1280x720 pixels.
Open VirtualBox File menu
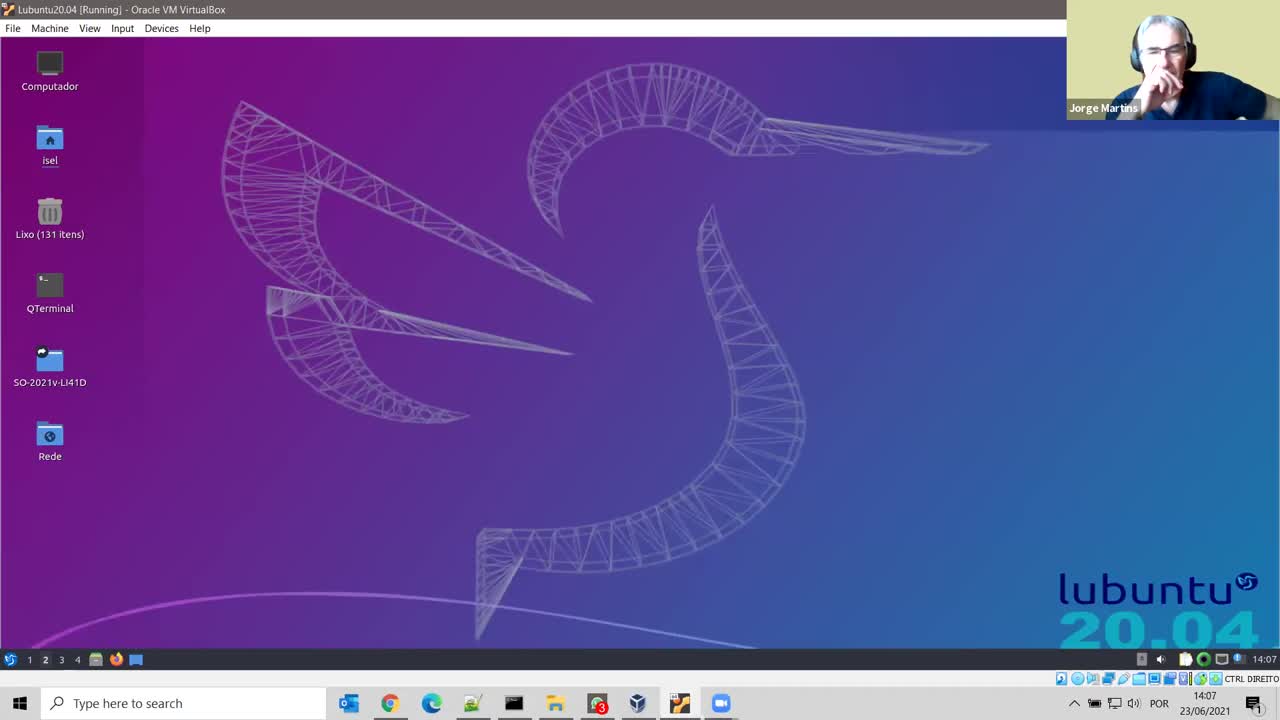coord(13,28)
